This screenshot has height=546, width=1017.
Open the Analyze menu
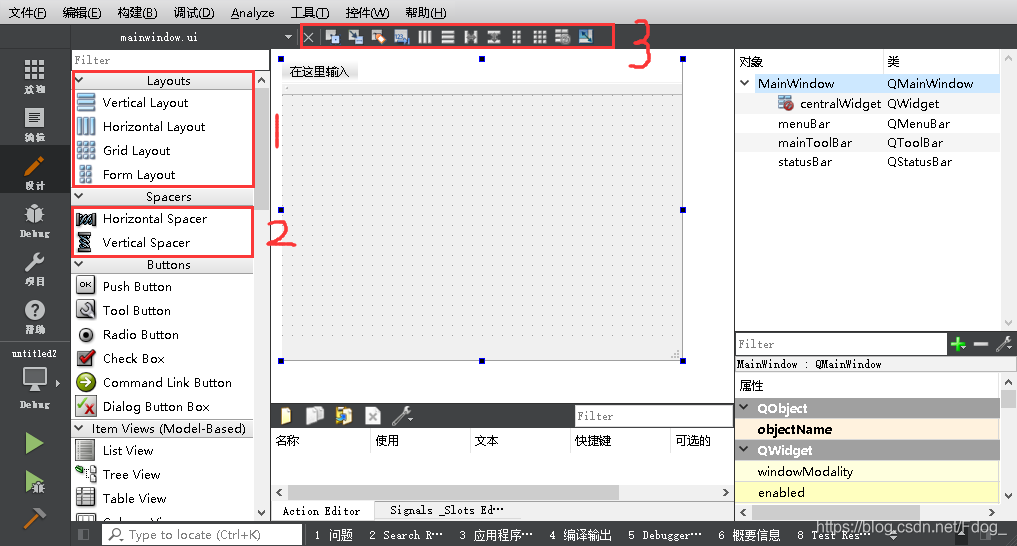pyautogui.click(x=252, y=12)
